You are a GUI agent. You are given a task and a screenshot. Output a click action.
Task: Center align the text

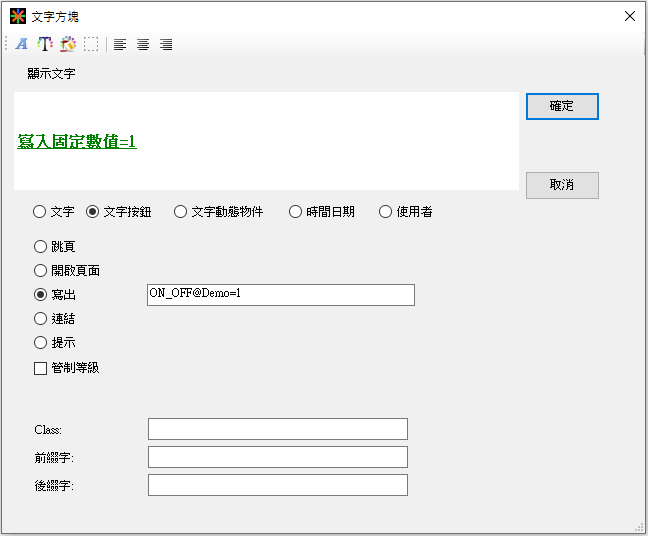143,44
